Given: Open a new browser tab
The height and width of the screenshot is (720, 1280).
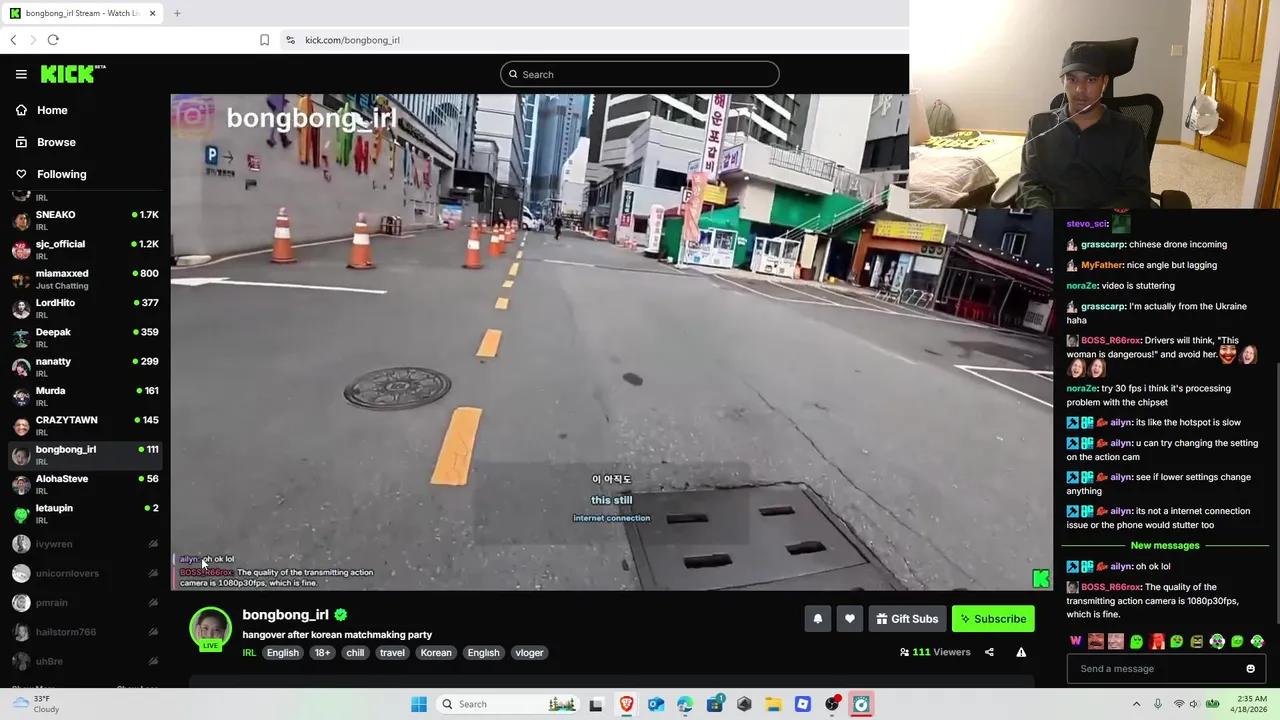Looking at the screenshot, I should pos(177,13).
